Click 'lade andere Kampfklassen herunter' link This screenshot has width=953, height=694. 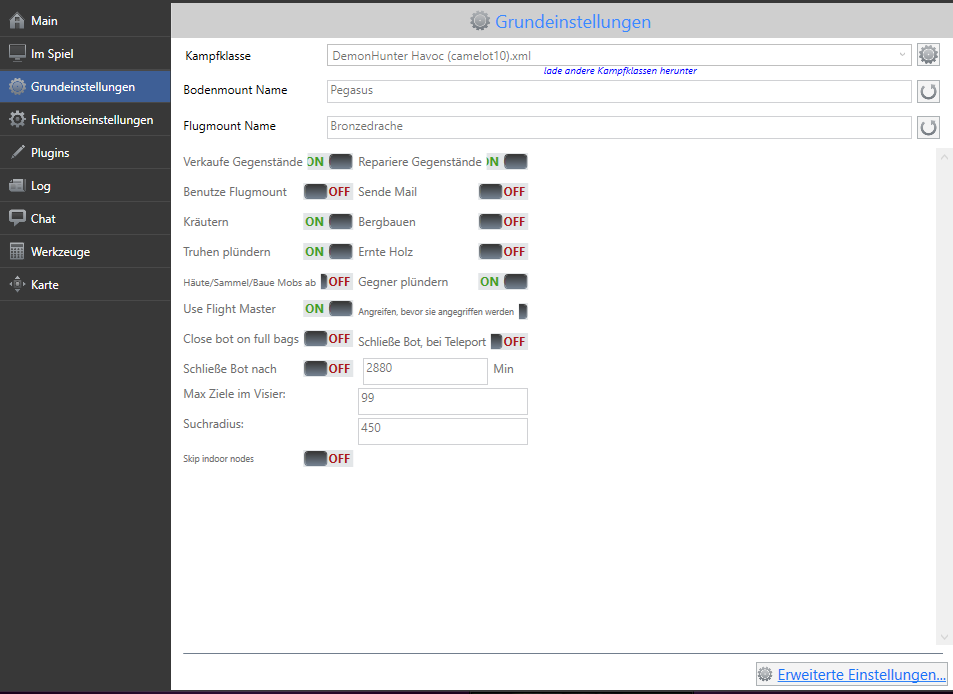coord(620,72)
